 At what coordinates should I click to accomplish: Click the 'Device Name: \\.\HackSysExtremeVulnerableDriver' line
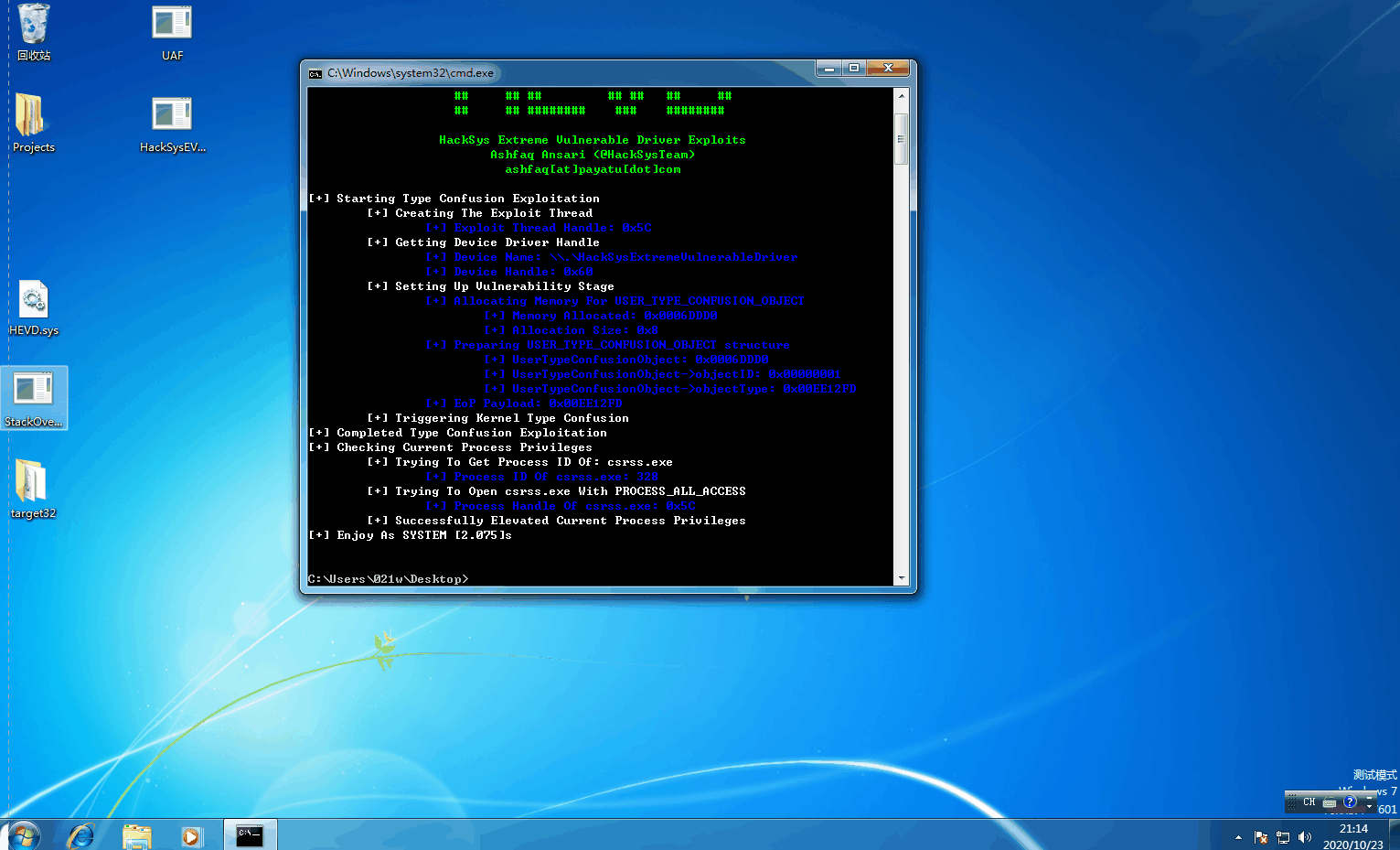[612, 257]
